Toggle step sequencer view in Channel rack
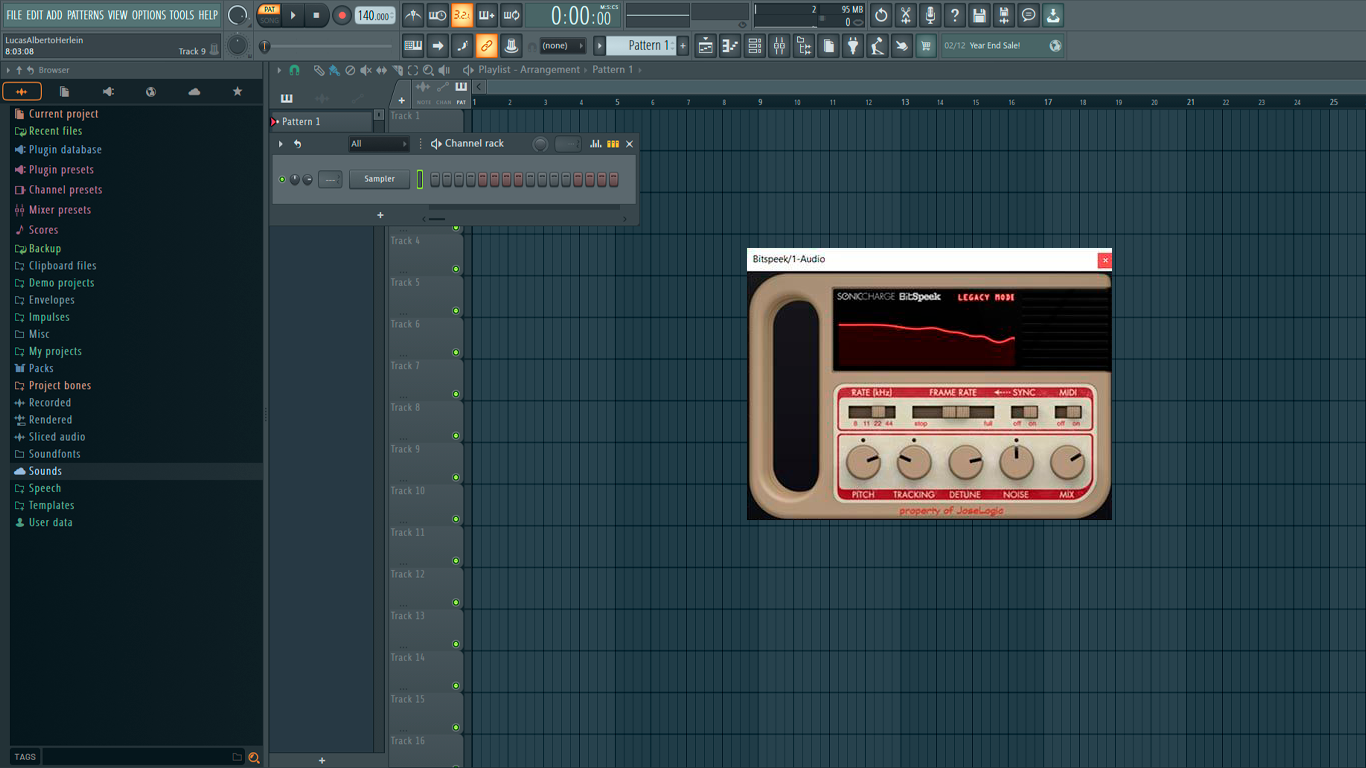Image resolution: width=1366 pixels, height=768 pixels. click(x=613, y=144)
